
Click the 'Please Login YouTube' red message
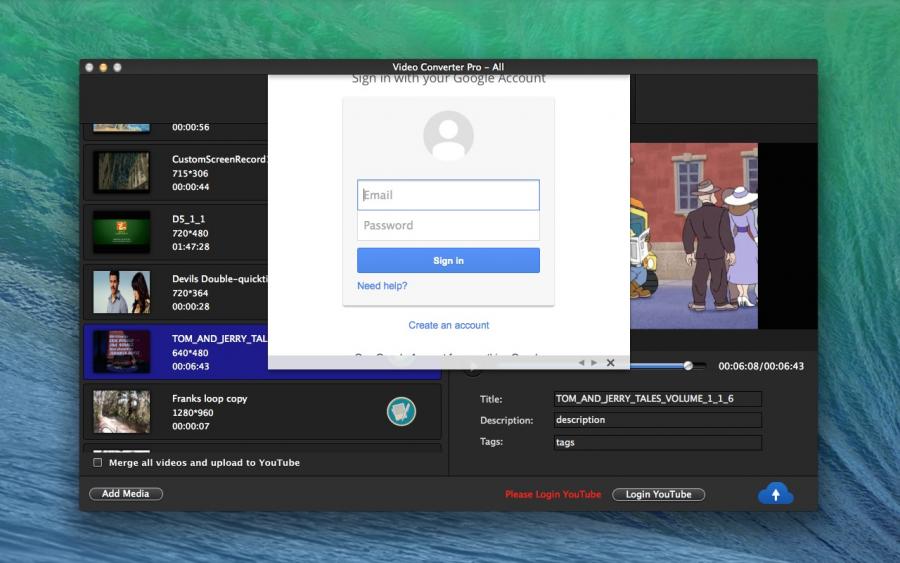click(553, 494)
